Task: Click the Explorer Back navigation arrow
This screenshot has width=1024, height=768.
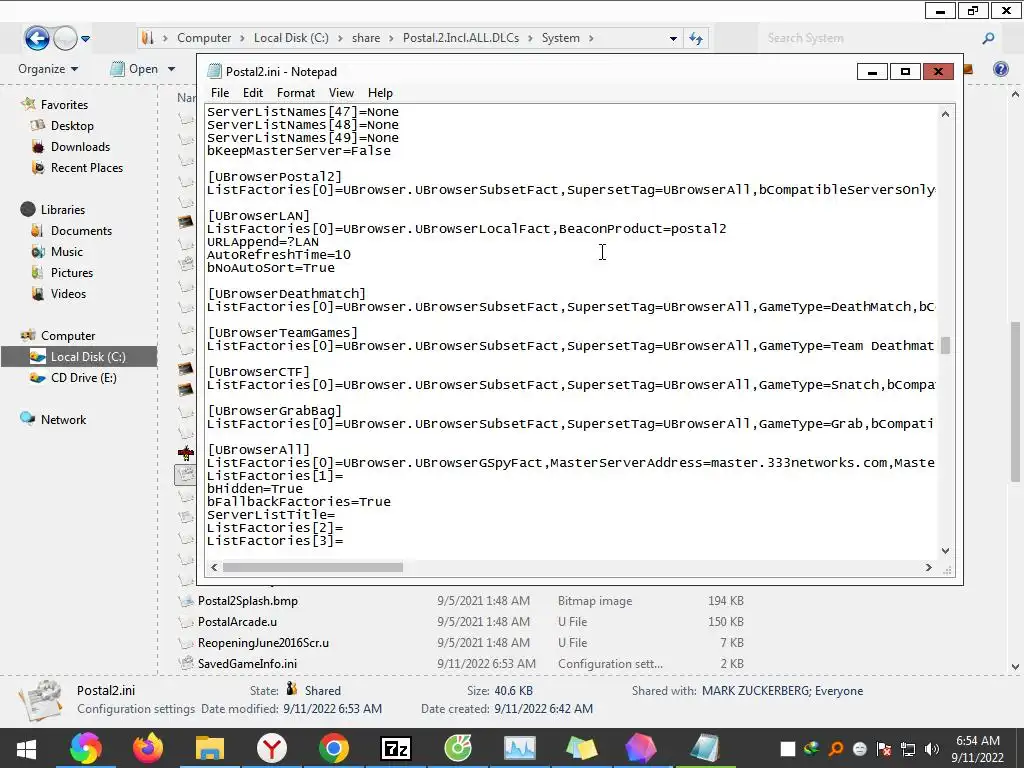Action: pyautogui.click(x=37, y=39)
